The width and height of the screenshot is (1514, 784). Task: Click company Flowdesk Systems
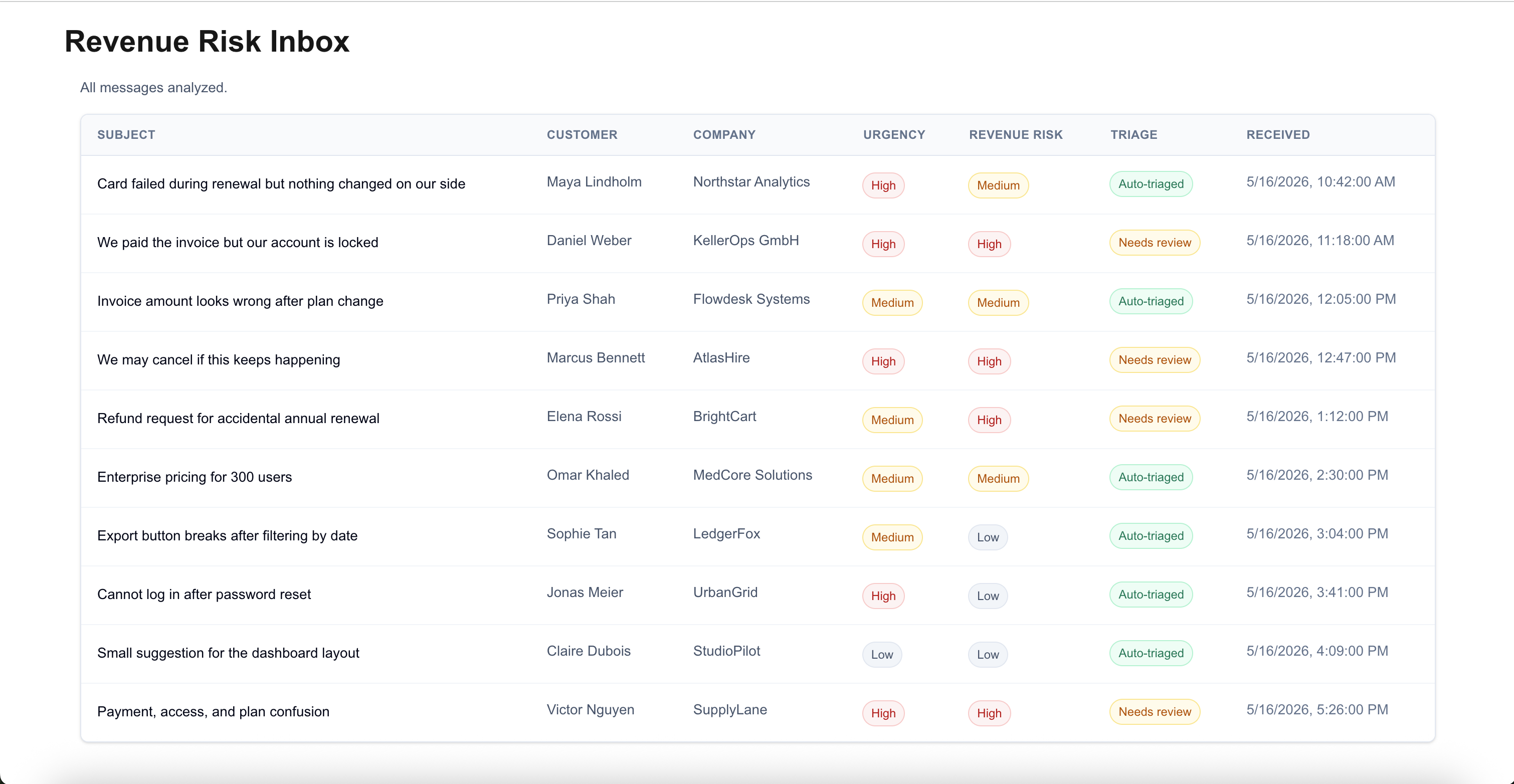751,300
